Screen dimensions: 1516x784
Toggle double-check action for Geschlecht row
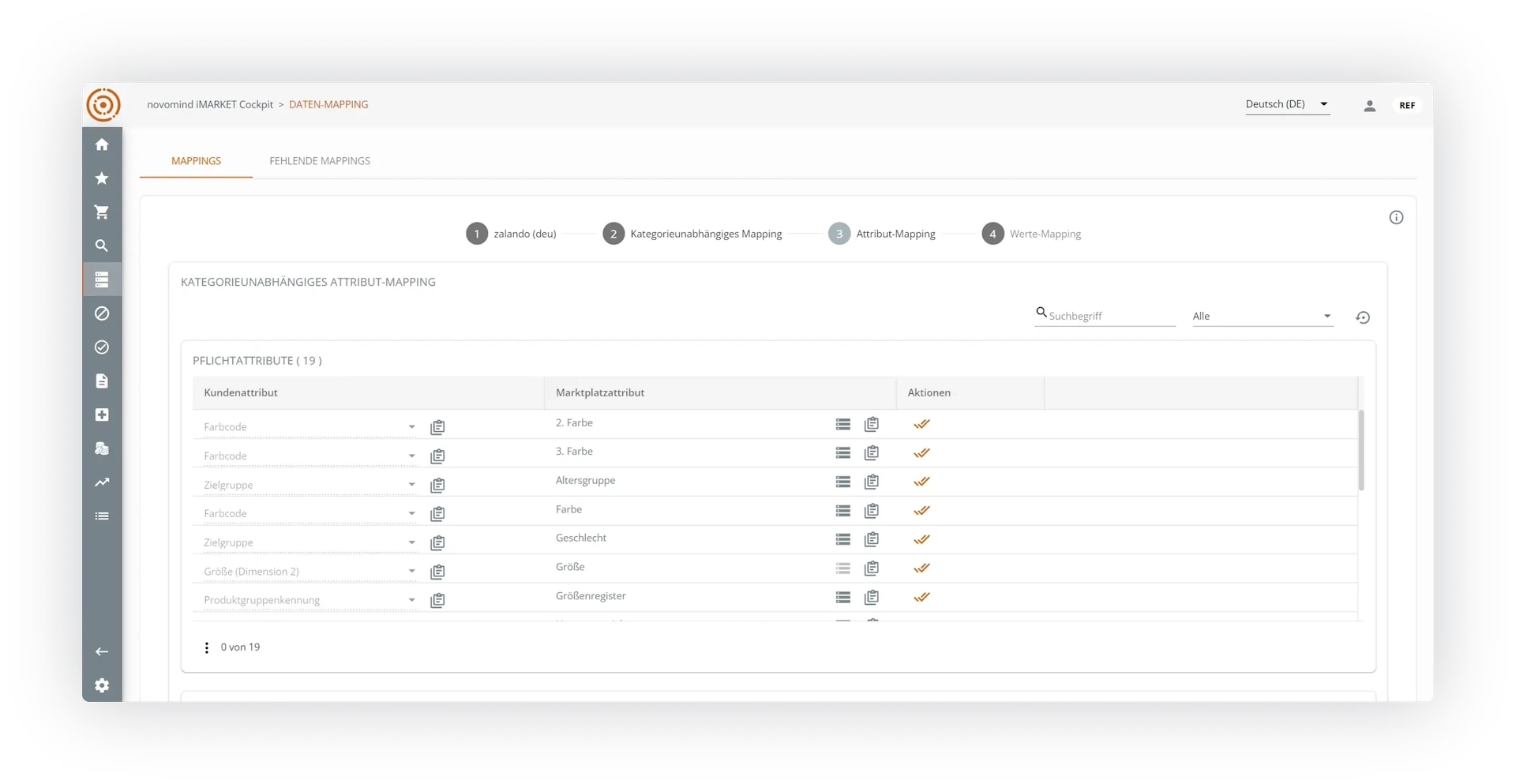coord(921,539)
